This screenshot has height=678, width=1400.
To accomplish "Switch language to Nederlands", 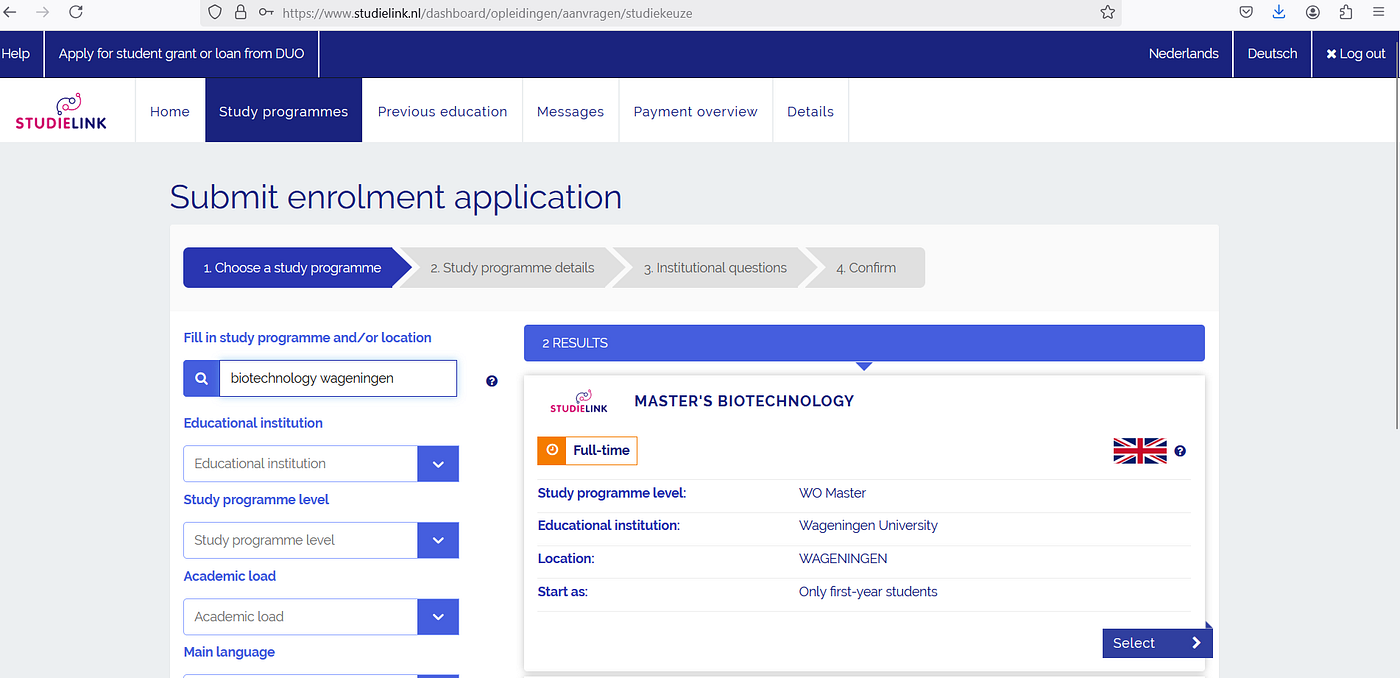I will pos(1184,54).
